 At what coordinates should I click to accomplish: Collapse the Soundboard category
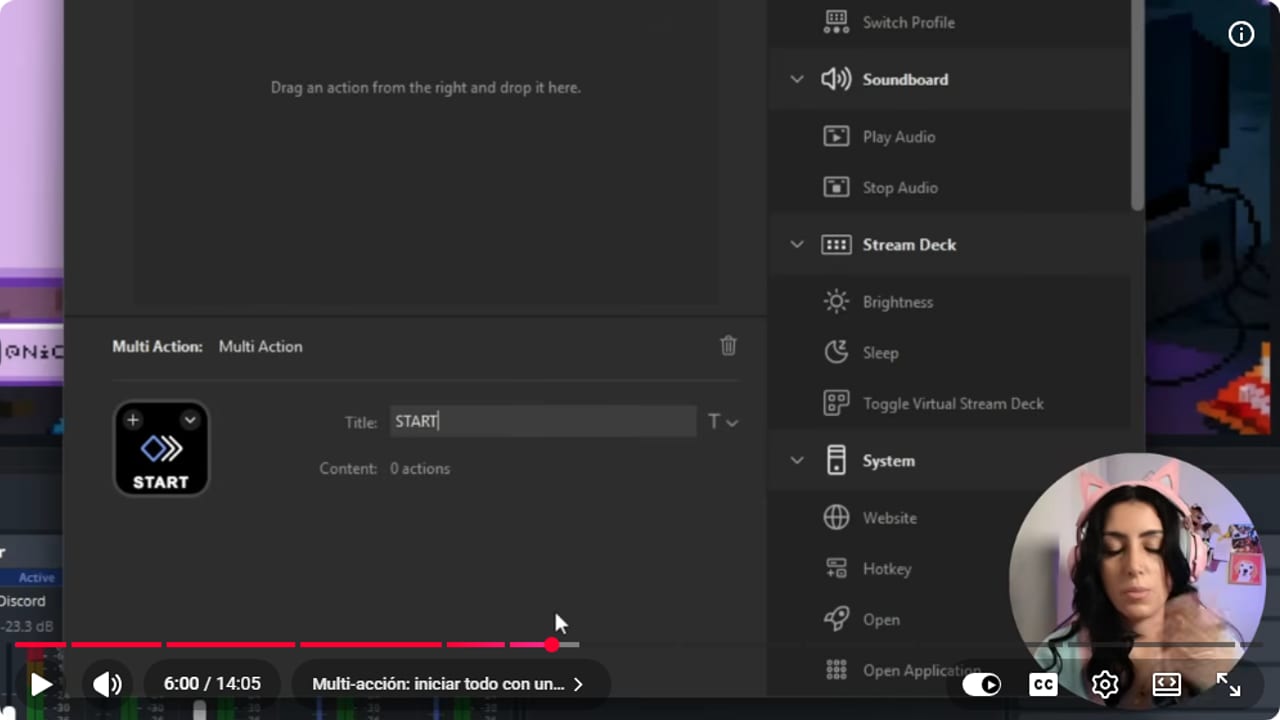click(797, 79)
